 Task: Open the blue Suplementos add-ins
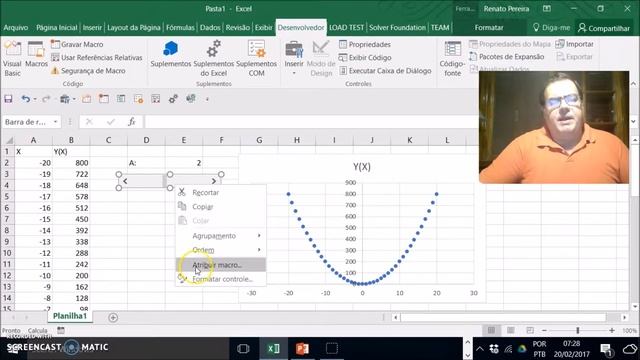click(x=171, y=55)
